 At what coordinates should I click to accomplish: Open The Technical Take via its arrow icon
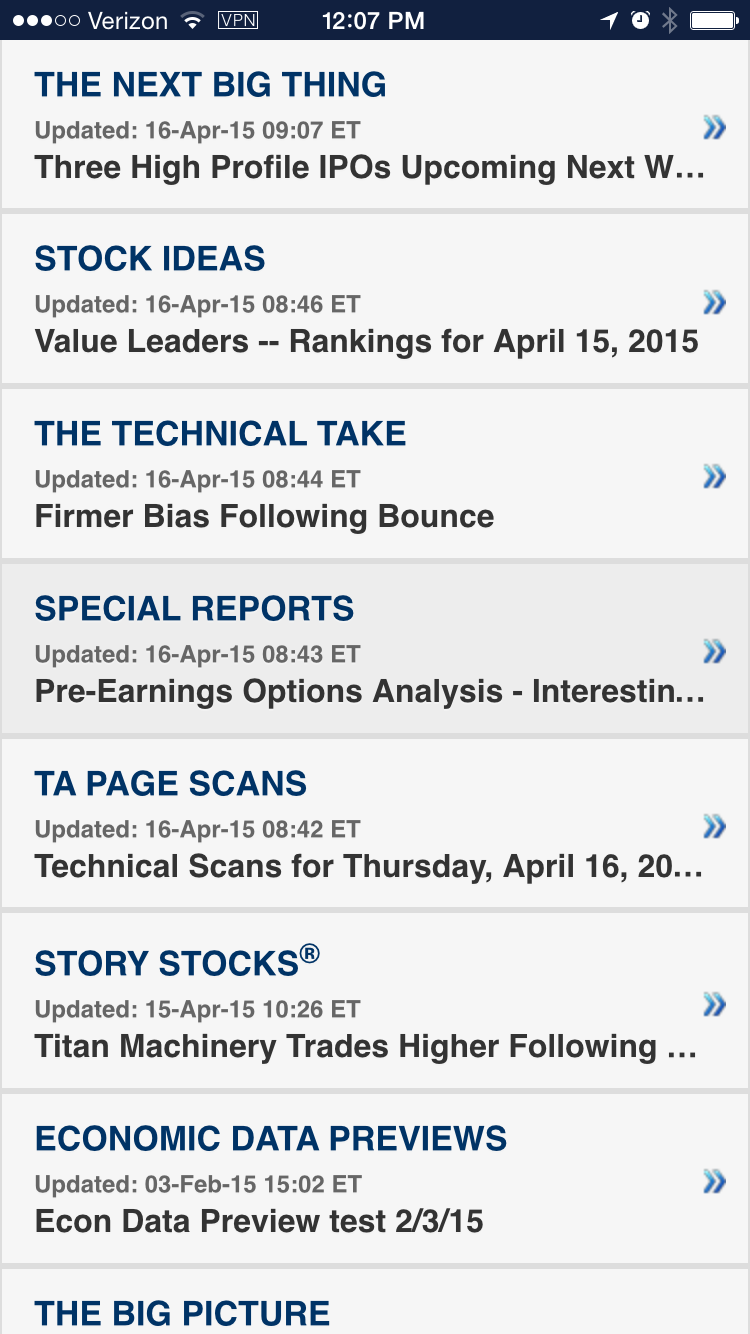pyautogui.click(x=714, y=477)
